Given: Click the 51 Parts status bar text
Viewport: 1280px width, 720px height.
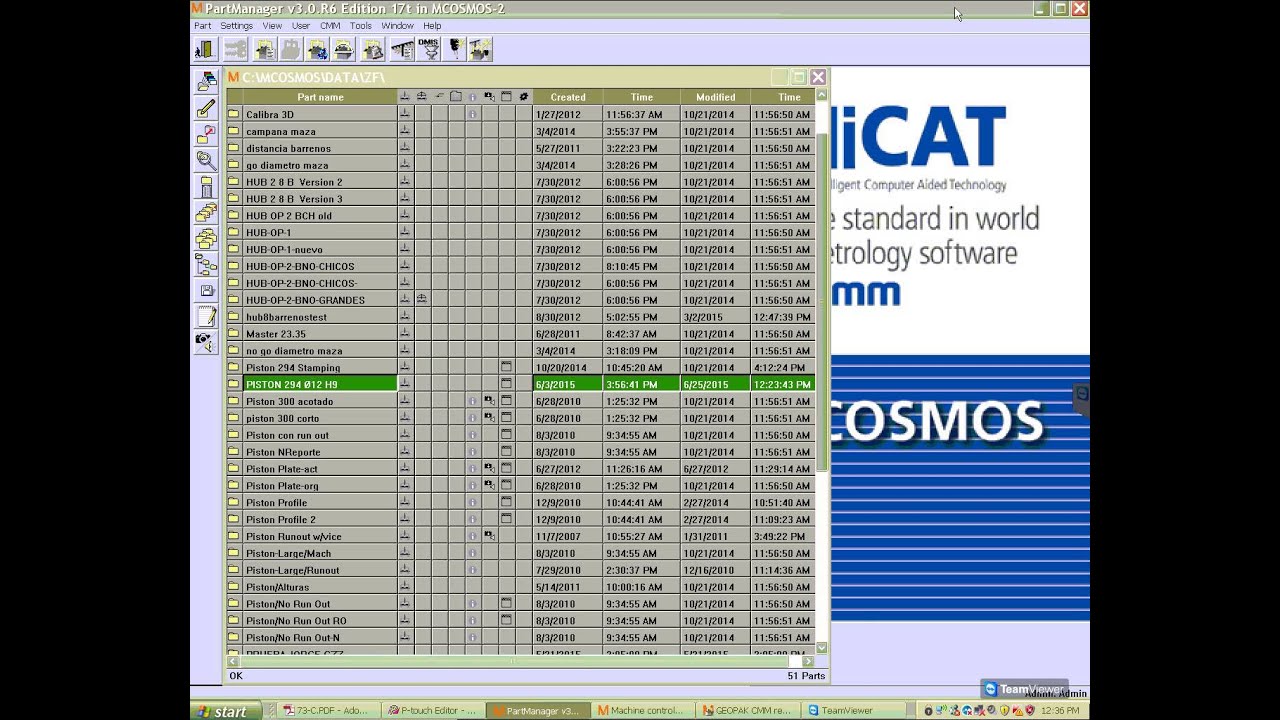Looking at the screenshot, I should pos(806,676).
